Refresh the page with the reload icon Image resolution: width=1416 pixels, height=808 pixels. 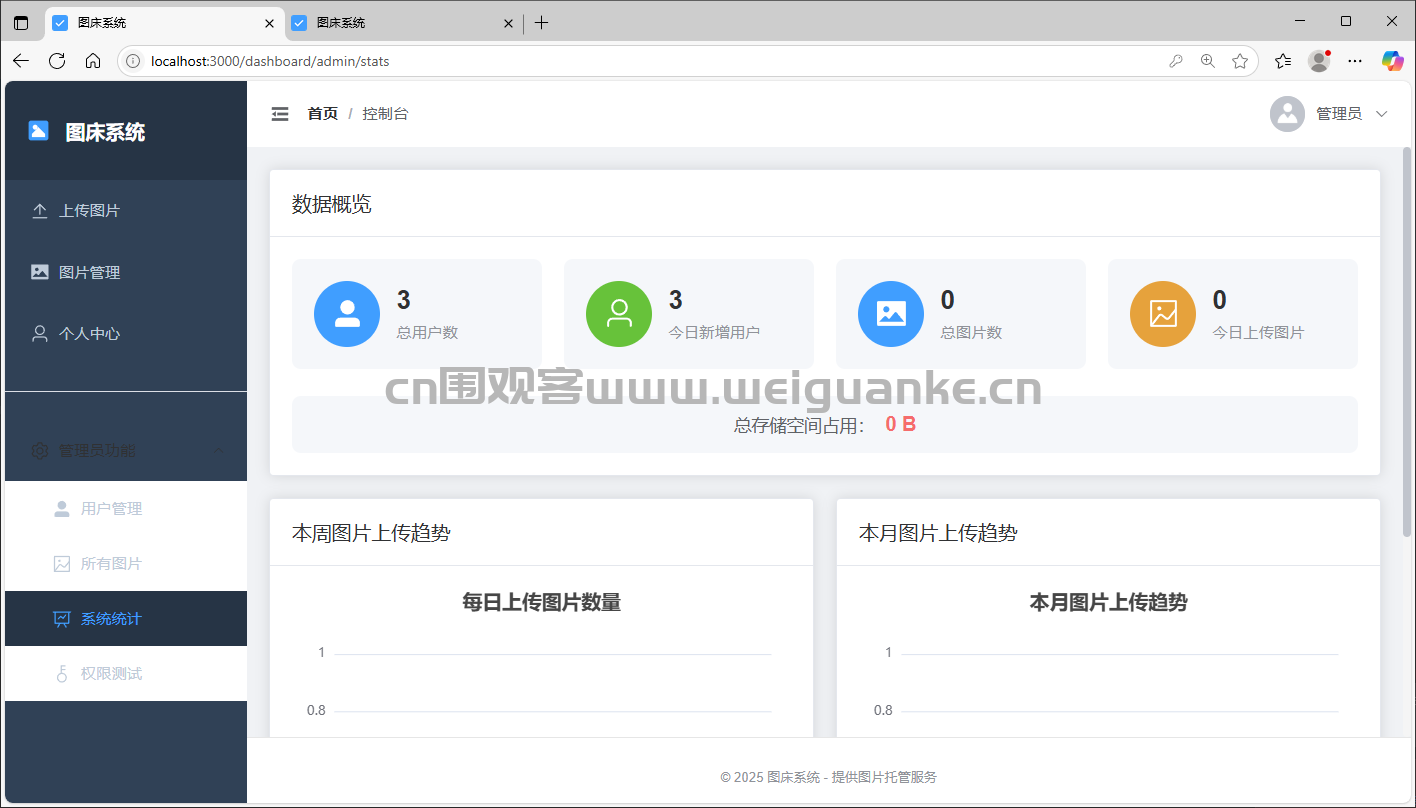[x=57, y=61]
